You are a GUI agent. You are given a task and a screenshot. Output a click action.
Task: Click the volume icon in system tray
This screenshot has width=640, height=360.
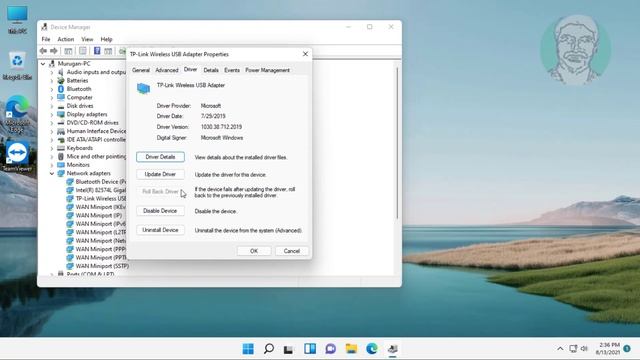[x=584, y=348]
